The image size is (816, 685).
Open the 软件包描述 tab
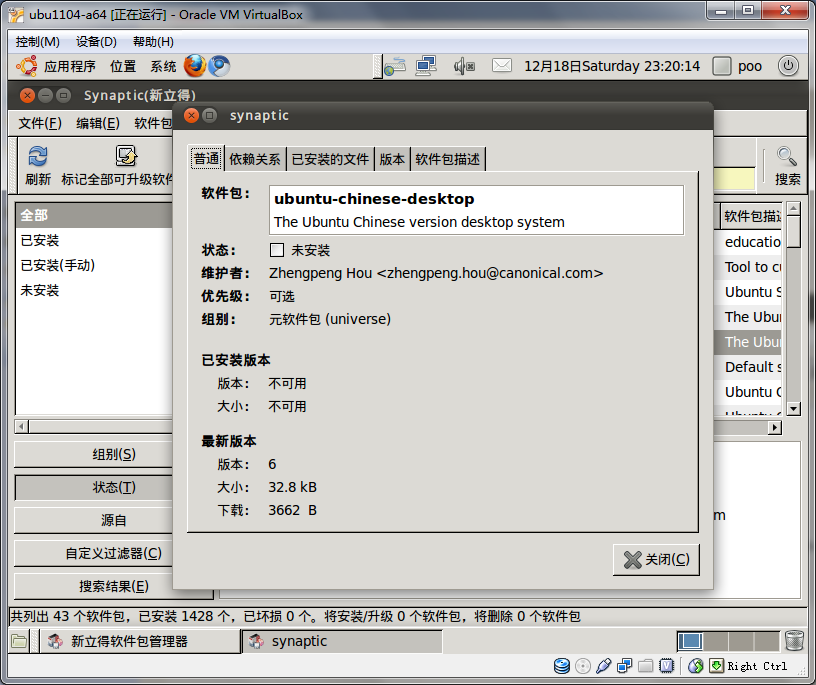click(x=448, y=159)
